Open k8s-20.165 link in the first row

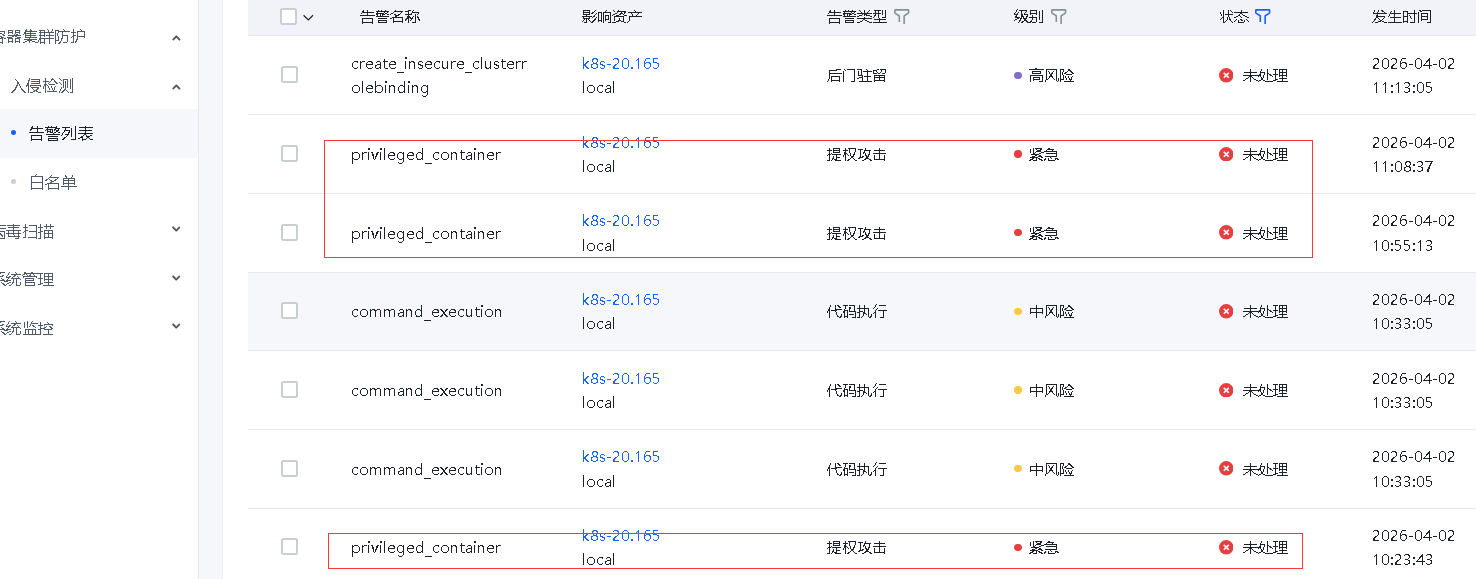click(x=621, y=63)
